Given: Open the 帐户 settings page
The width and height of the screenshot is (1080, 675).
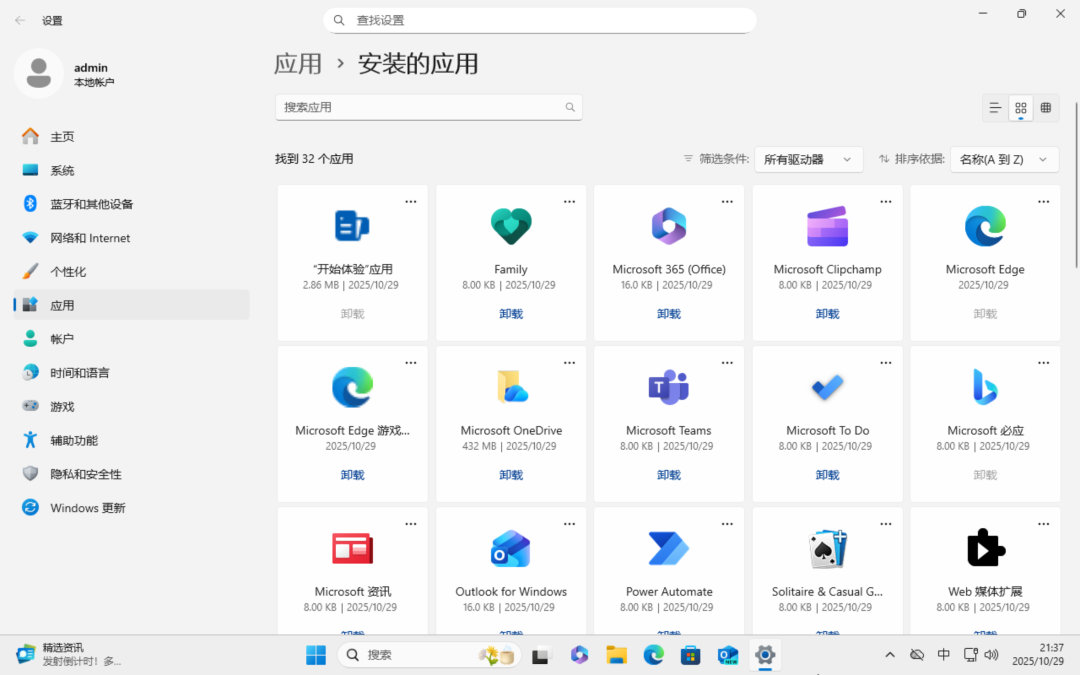Looking at the screenshot, I should pos(132,339).
